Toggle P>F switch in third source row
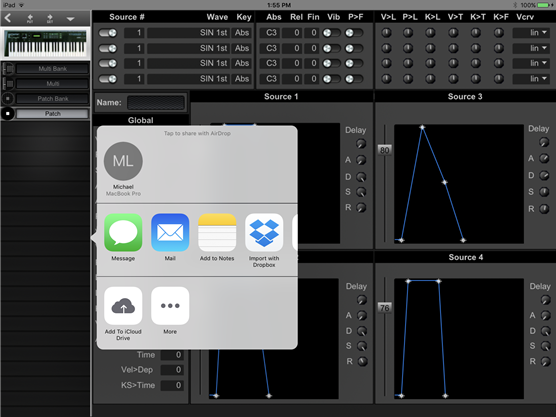Screen dimensions: 556x417 point(354,63)
